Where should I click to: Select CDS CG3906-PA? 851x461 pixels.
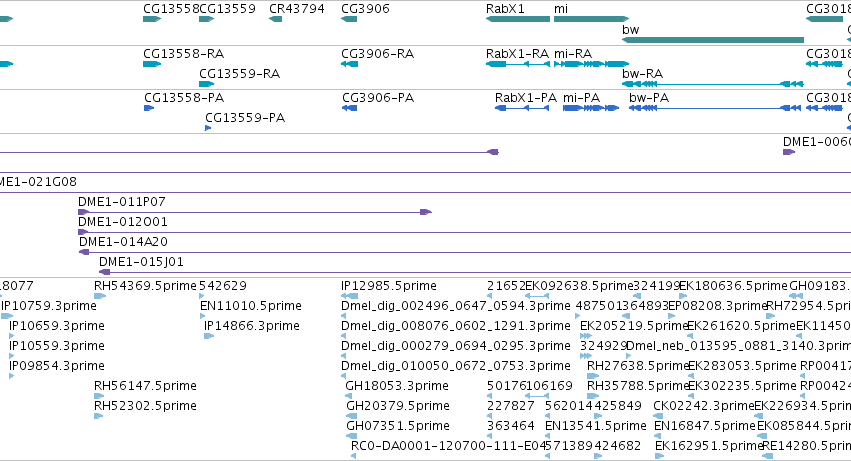click(x=350, y=108)
